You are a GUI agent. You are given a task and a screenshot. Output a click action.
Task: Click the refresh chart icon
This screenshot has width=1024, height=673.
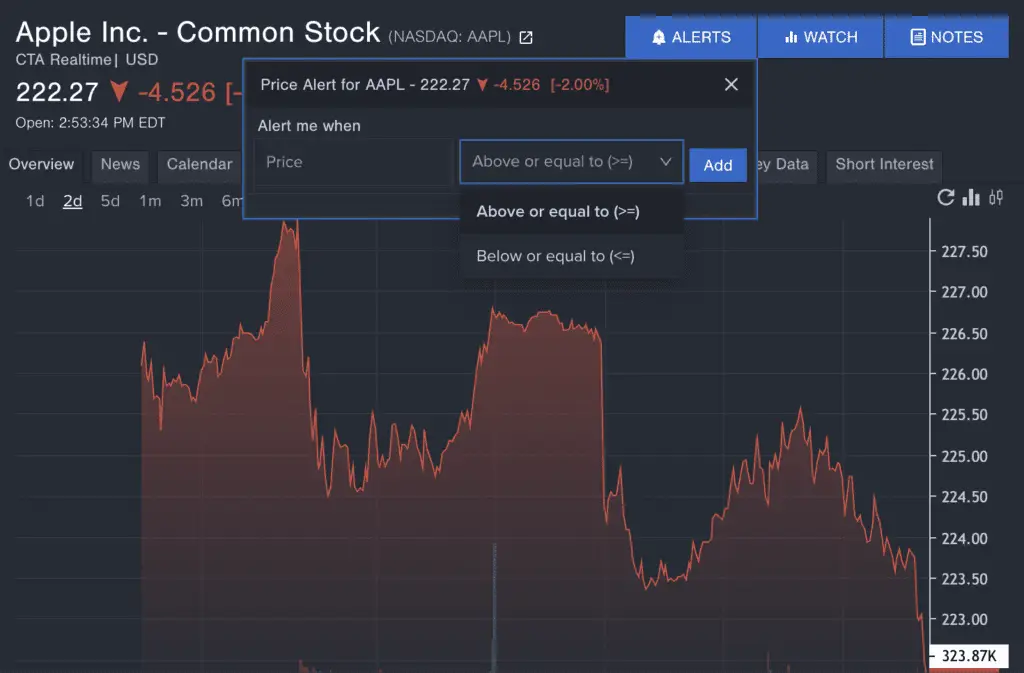(x=945, y=198)
